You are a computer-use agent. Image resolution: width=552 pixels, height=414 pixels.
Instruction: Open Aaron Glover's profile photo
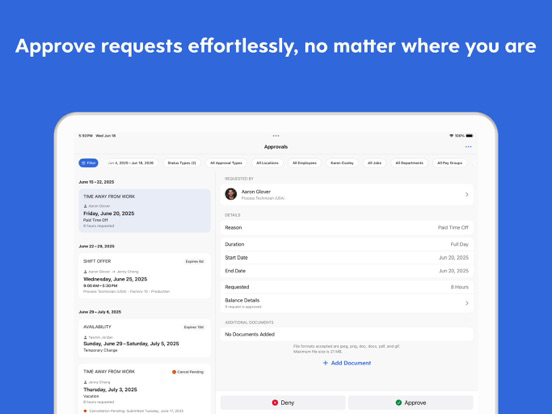[x=231, y=194]
